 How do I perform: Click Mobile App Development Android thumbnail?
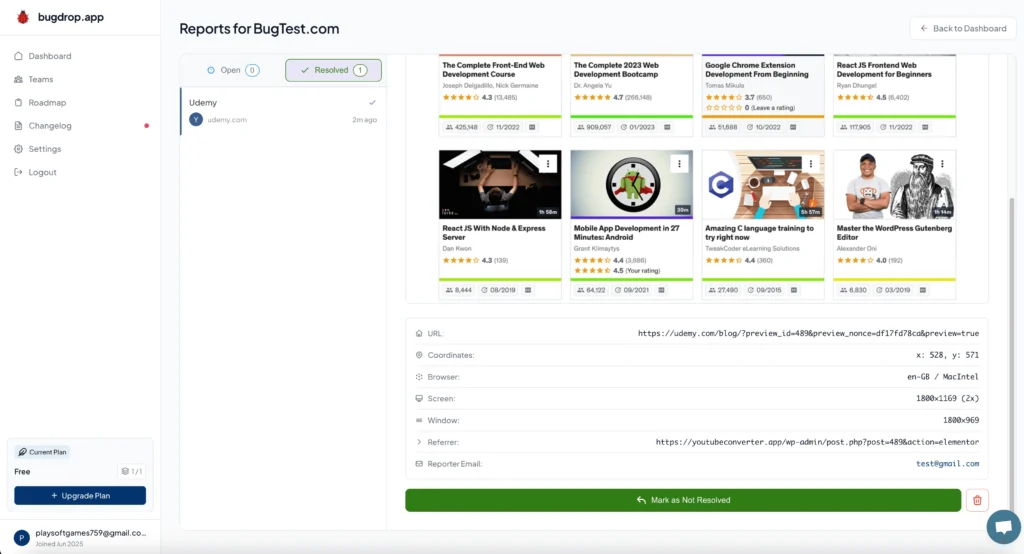pyautogui.click(x=632, y=184)
